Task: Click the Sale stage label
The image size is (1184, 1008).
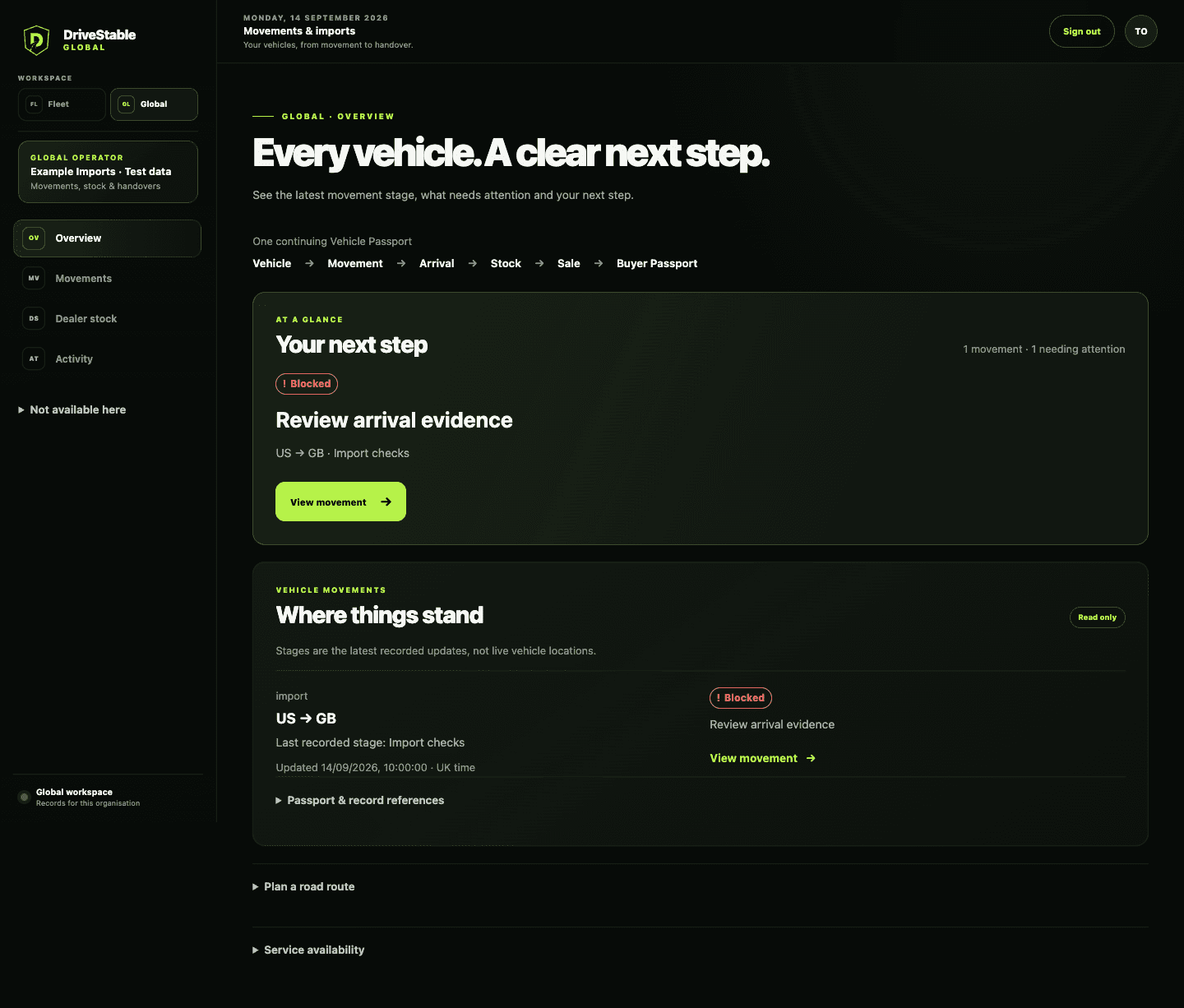Action: click(569, 264)
